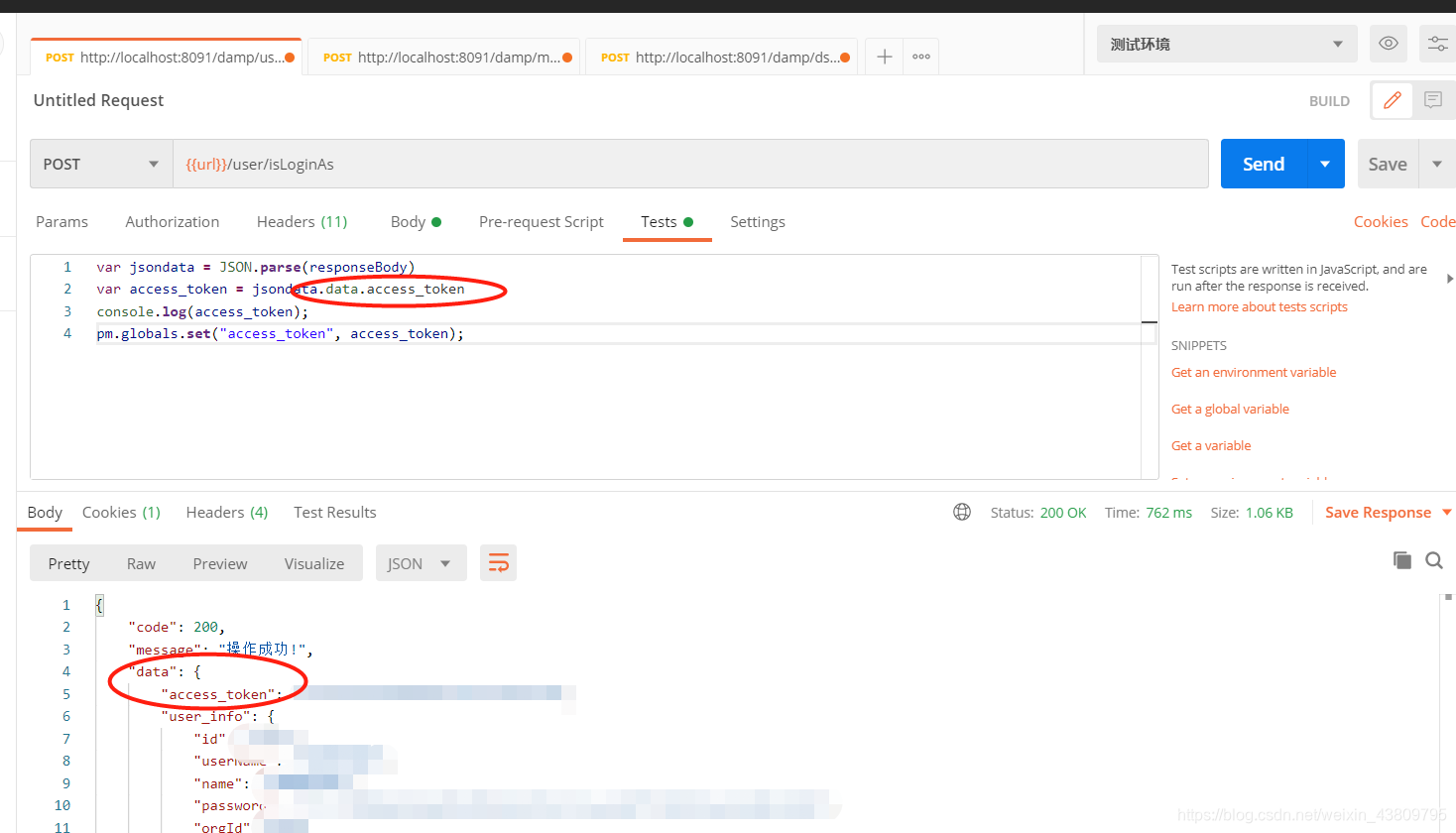Open the Code link
This screenshot has width=1456, height=833.
(1438, 221)
